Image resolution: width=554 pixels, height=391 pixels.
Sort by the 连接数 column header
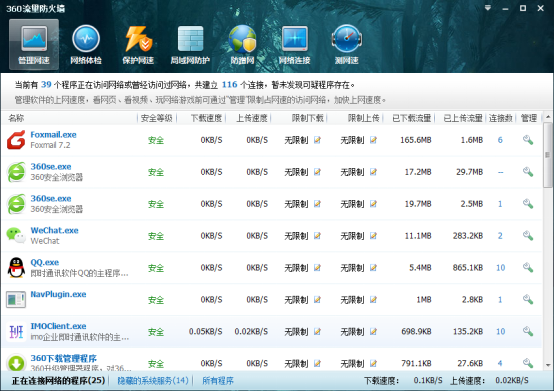click(x=501, y=118)
